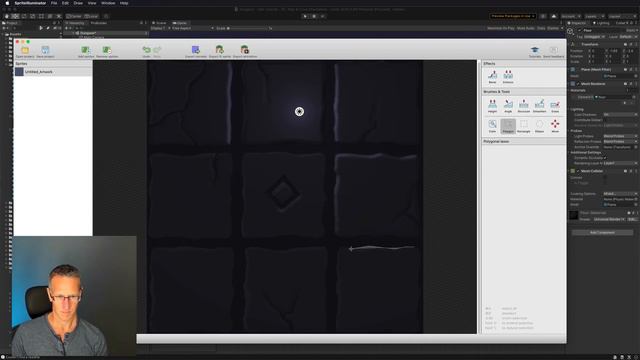Image resolution: width=640 pixels, height=360 pixels.
Task: Click the Open project icon in SpriteIlluminator
Action: point(25,51)
